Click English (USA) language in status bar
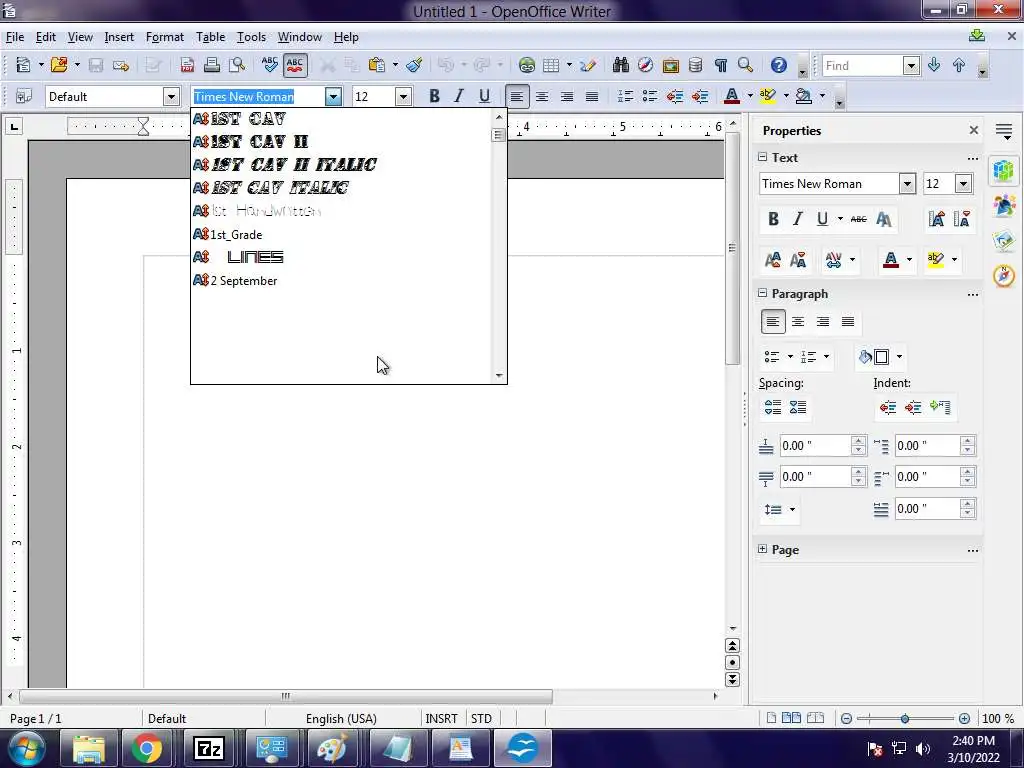The width and height of the screenshot is (1024, 768). pyautogui.click(x=341, y=718)
